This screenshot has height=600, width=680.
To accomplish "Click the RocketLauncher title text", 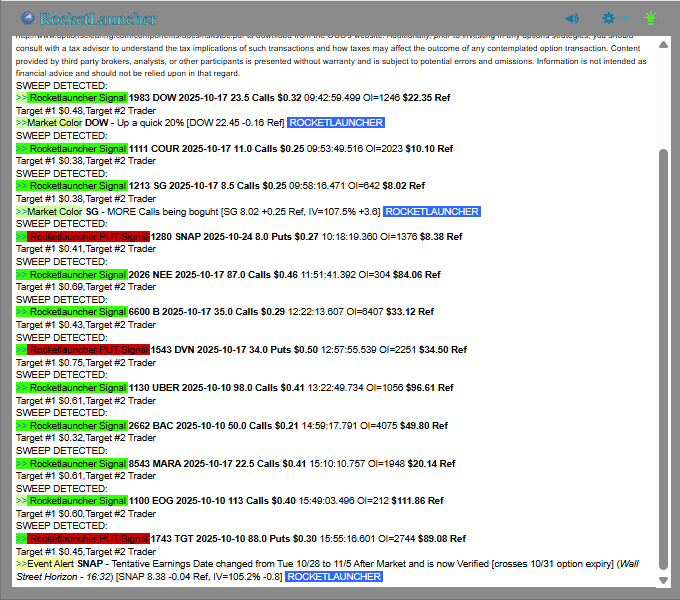I will 98,19.
